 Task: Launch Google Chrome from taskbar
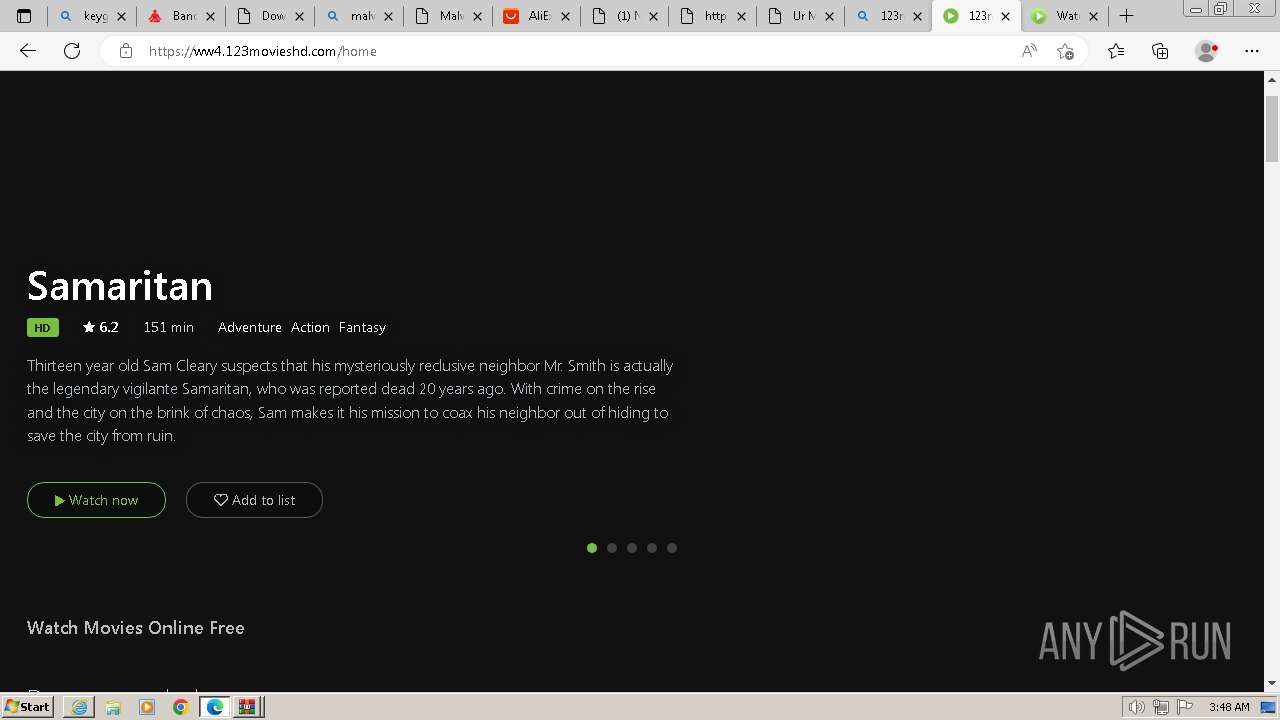coord(181,707)
